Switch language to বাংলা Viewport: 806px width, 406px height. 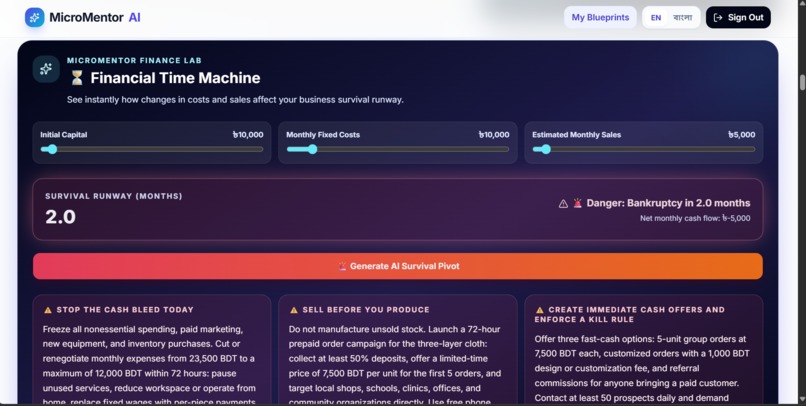click(x=683, y=17)
